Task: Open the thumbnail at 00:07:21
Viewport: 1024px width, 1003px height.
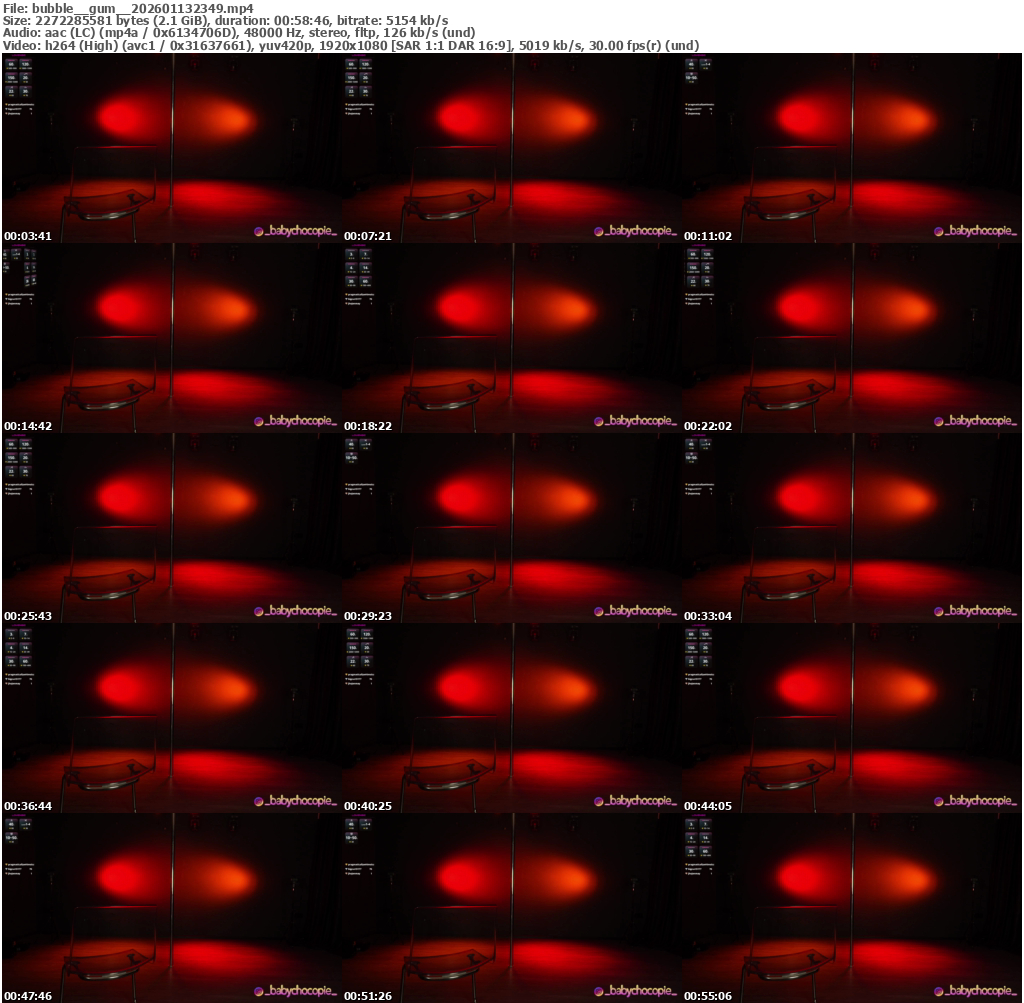Action: 511,148
